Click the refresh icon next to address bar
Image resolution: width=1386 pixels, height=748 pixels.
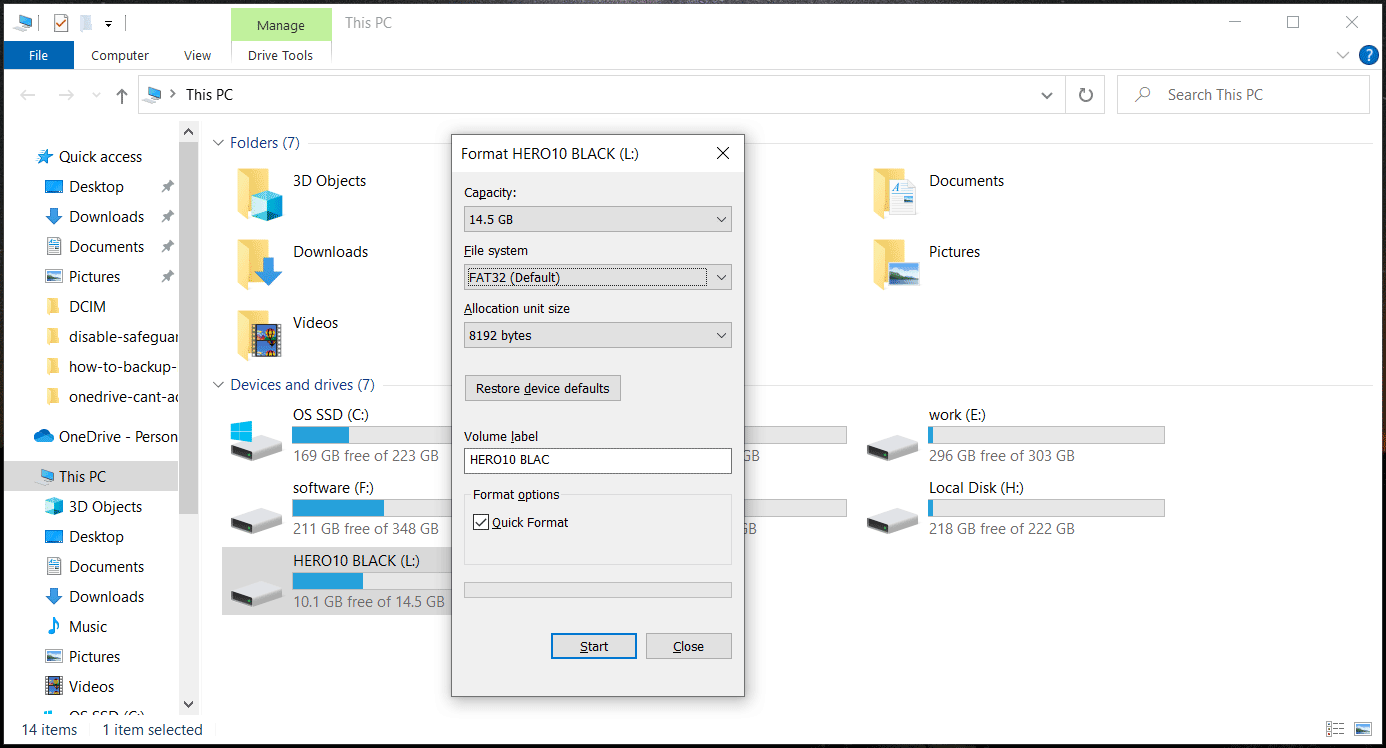click(1085, 94)
